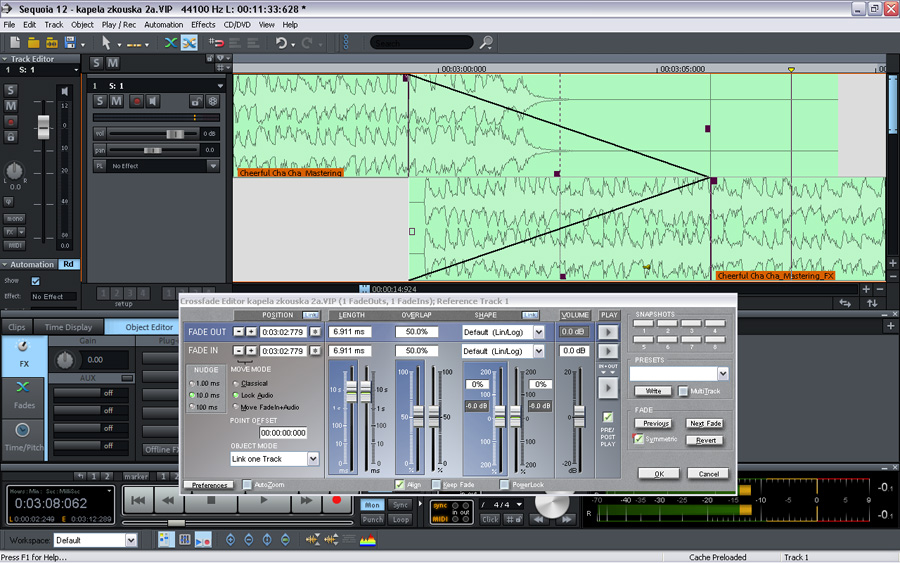
Task: Toggle the auto crossfade icon in toolbar
Action: coord(189,43)
